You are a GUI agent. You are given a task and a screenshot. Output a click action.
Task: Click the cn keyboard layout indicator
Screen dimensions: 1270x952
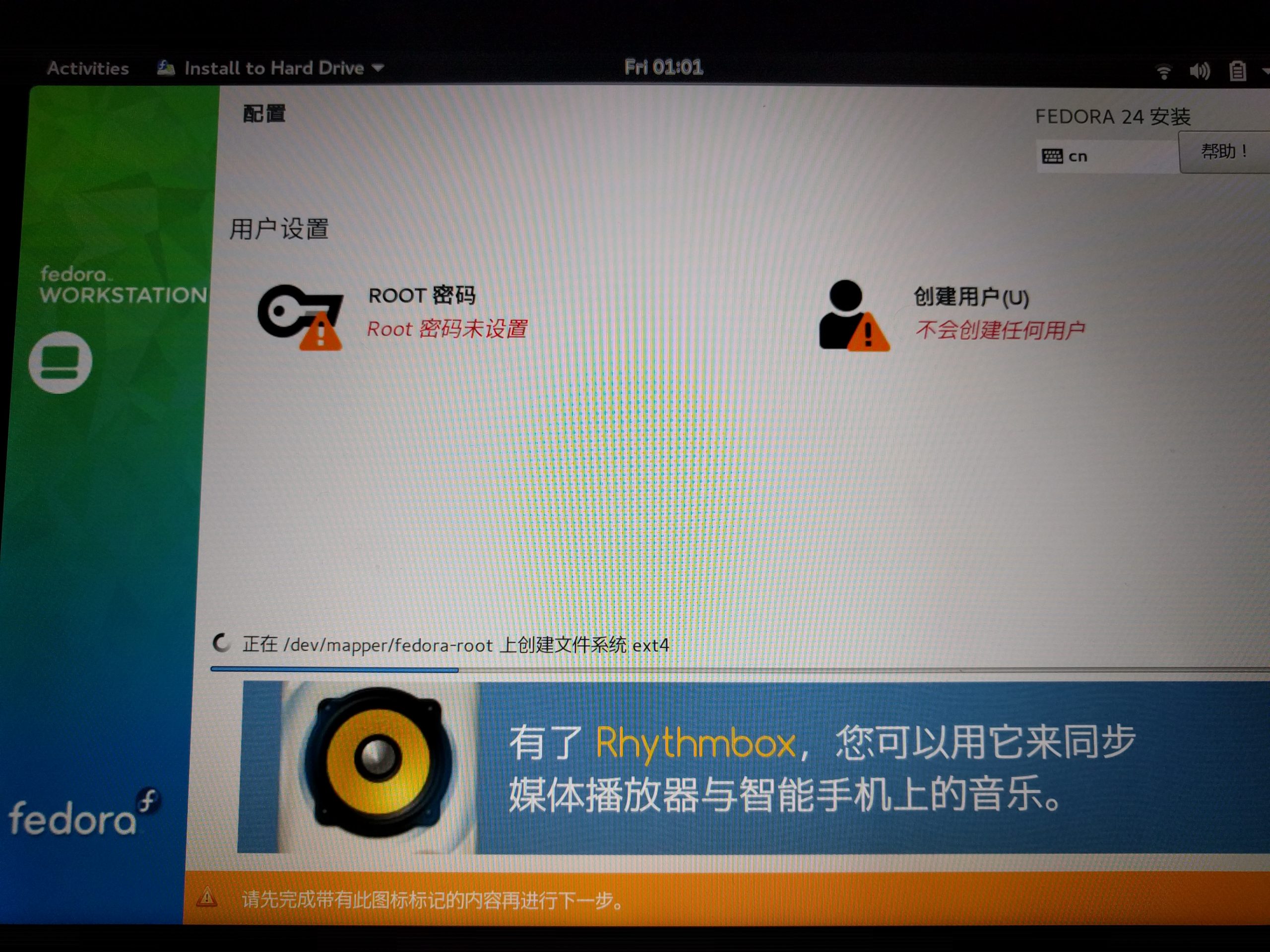[1106, 156]
